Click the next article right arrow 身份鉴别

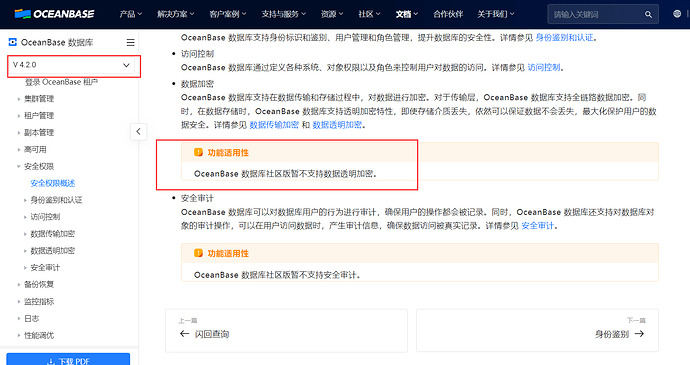coord(639,334)
